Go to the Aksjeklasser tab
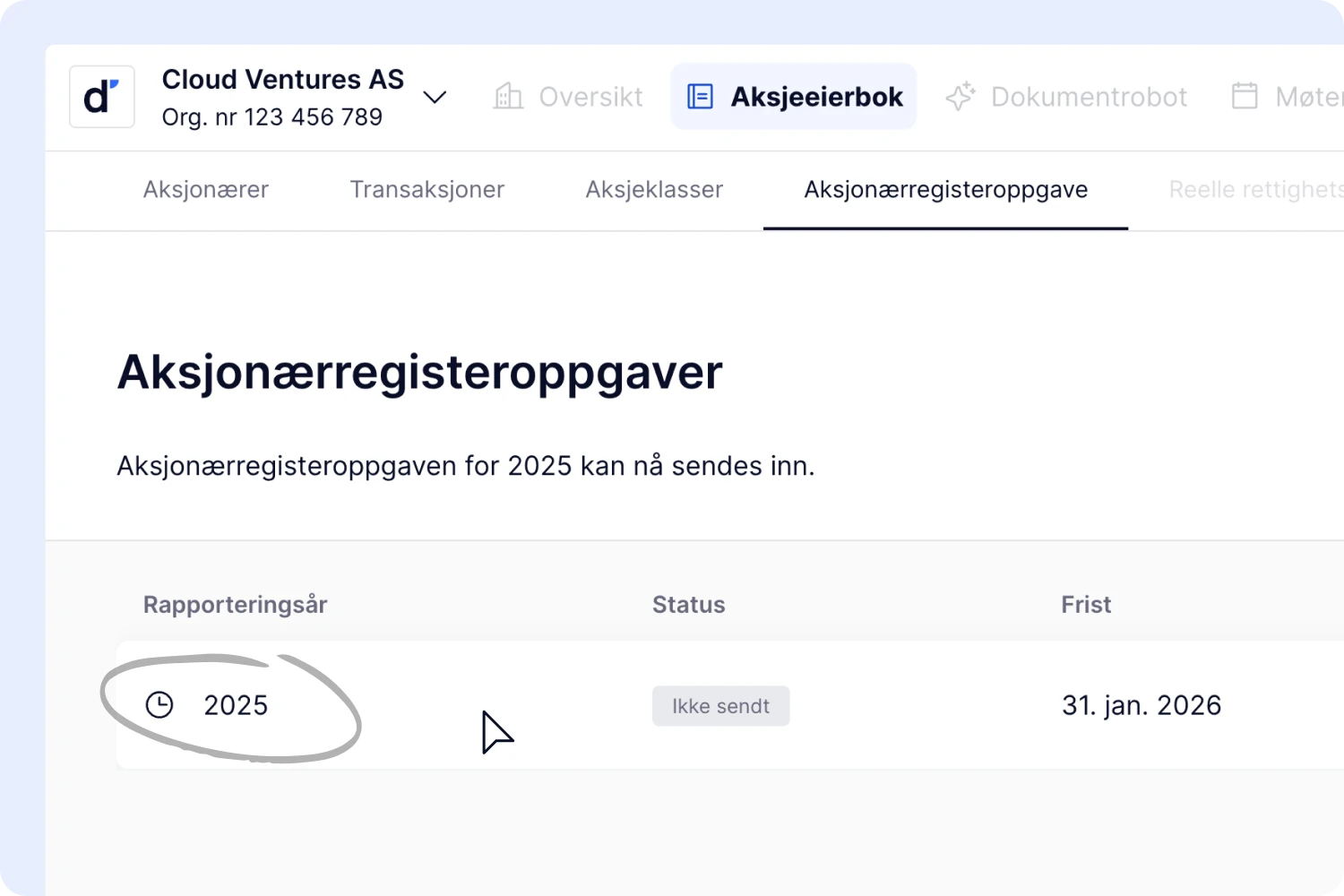Screen dimensions: 1344x896 (654, 190)
